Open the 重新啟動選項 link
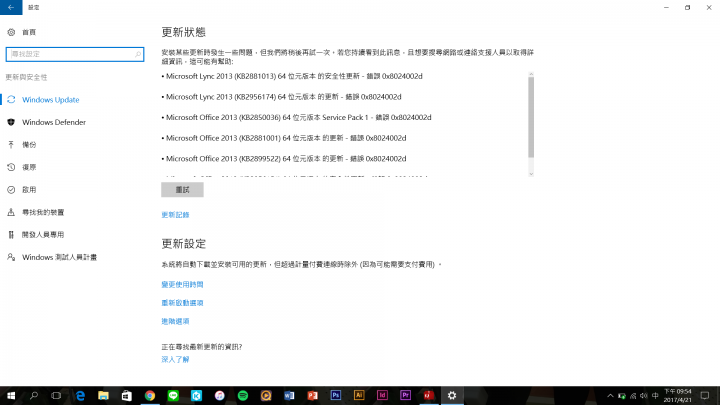This screenshot has height=405, width=720. 182,303
